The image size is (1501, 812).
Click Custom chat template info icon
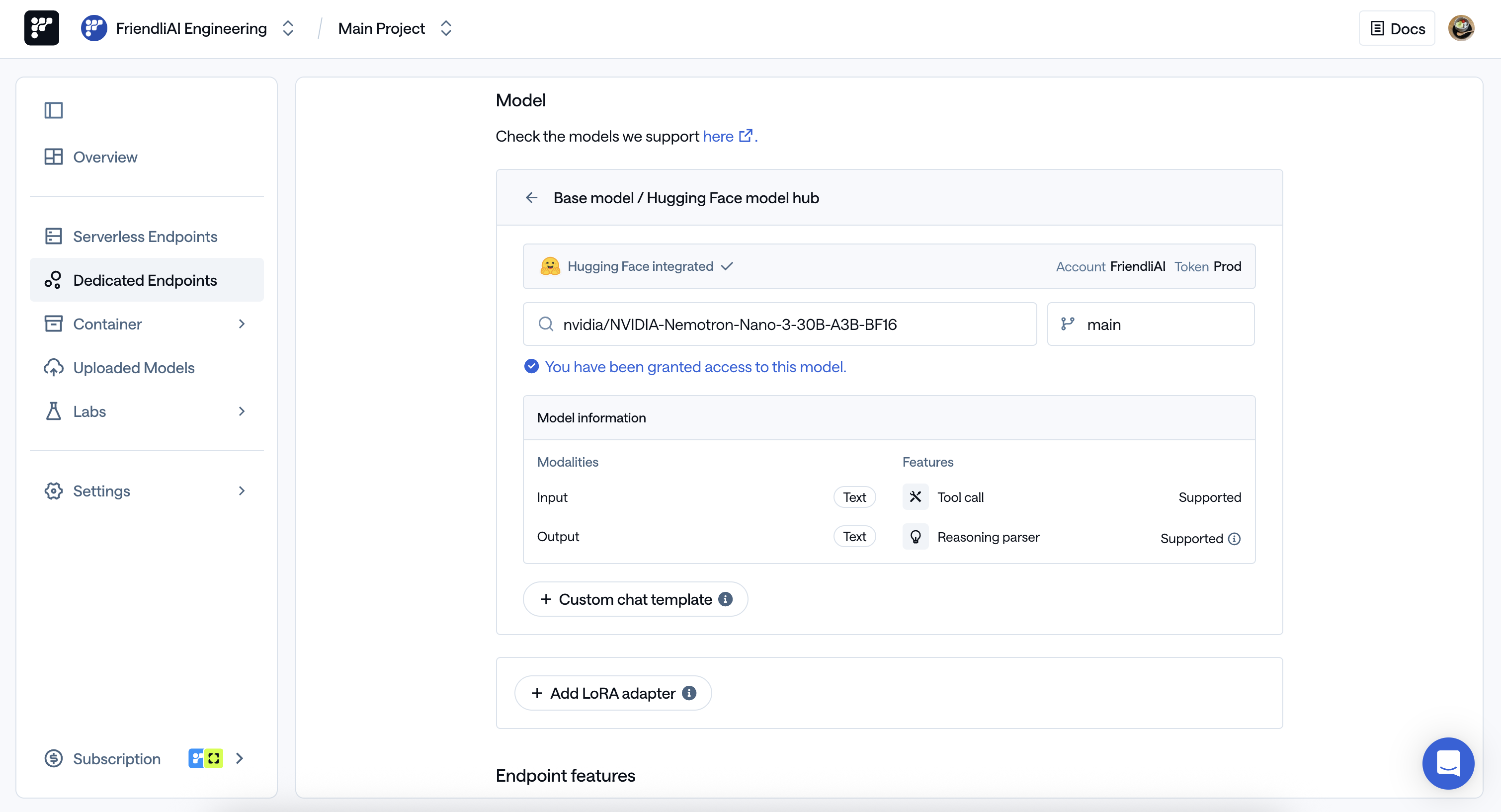point(726,599)
